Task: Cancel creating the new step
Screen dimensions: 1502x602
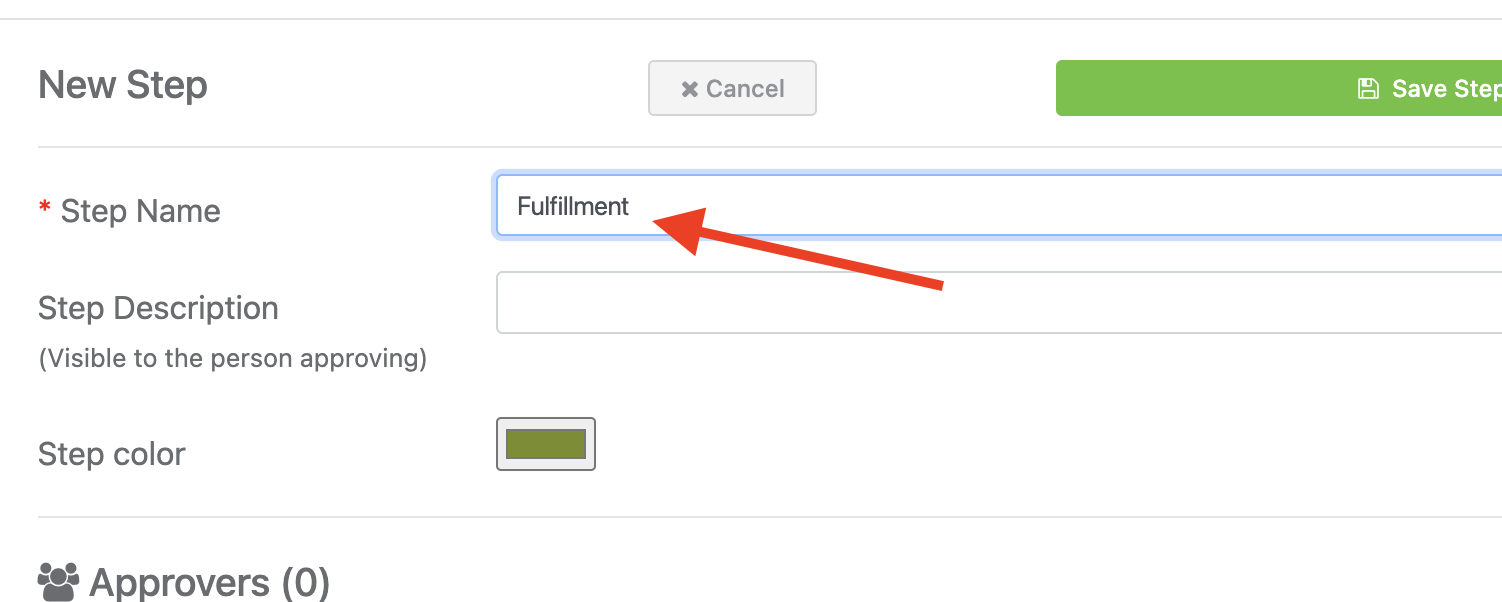Action: 732,88
